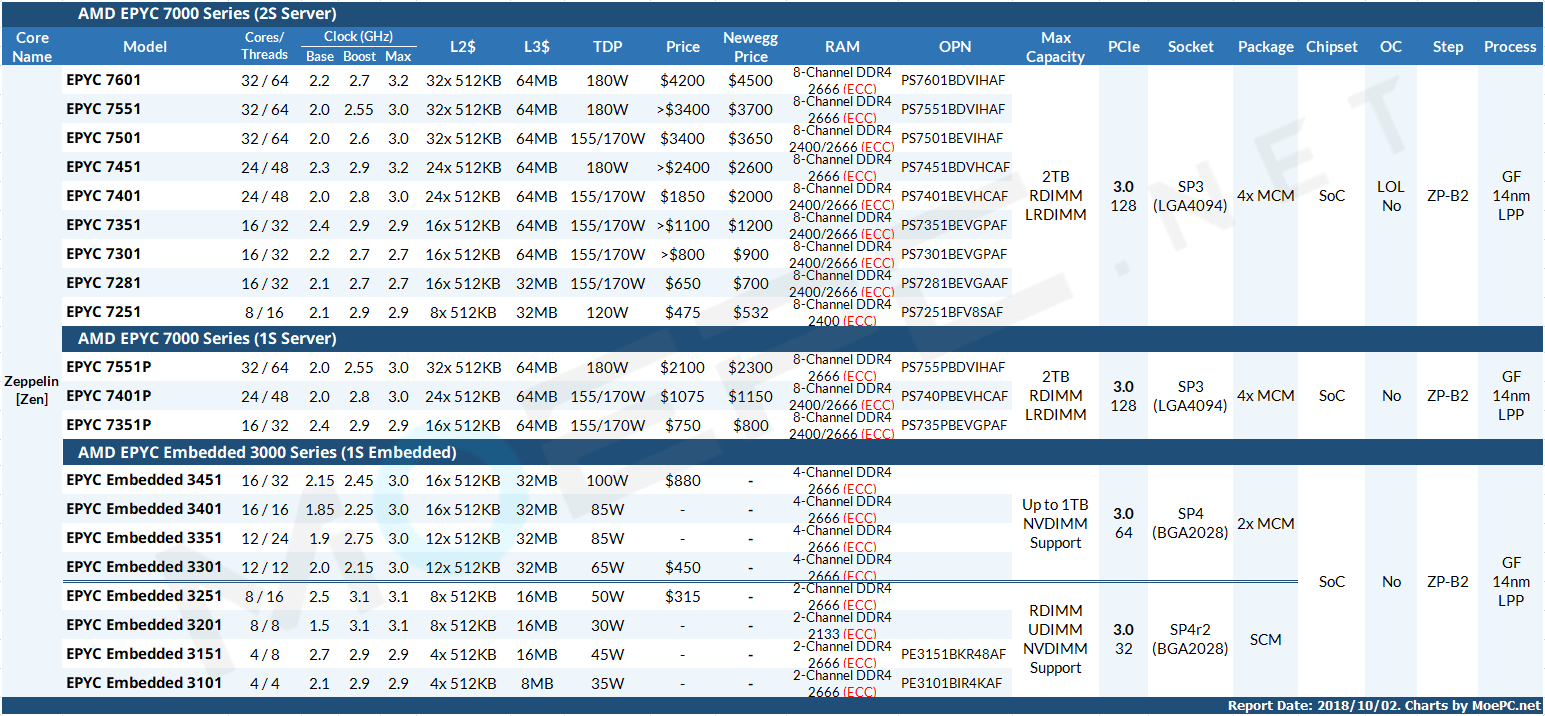Click the 120W TDP of EPYC 7251
This screenshot has width=1545, height=716.
pyautogui.click(x=608, y=313)
